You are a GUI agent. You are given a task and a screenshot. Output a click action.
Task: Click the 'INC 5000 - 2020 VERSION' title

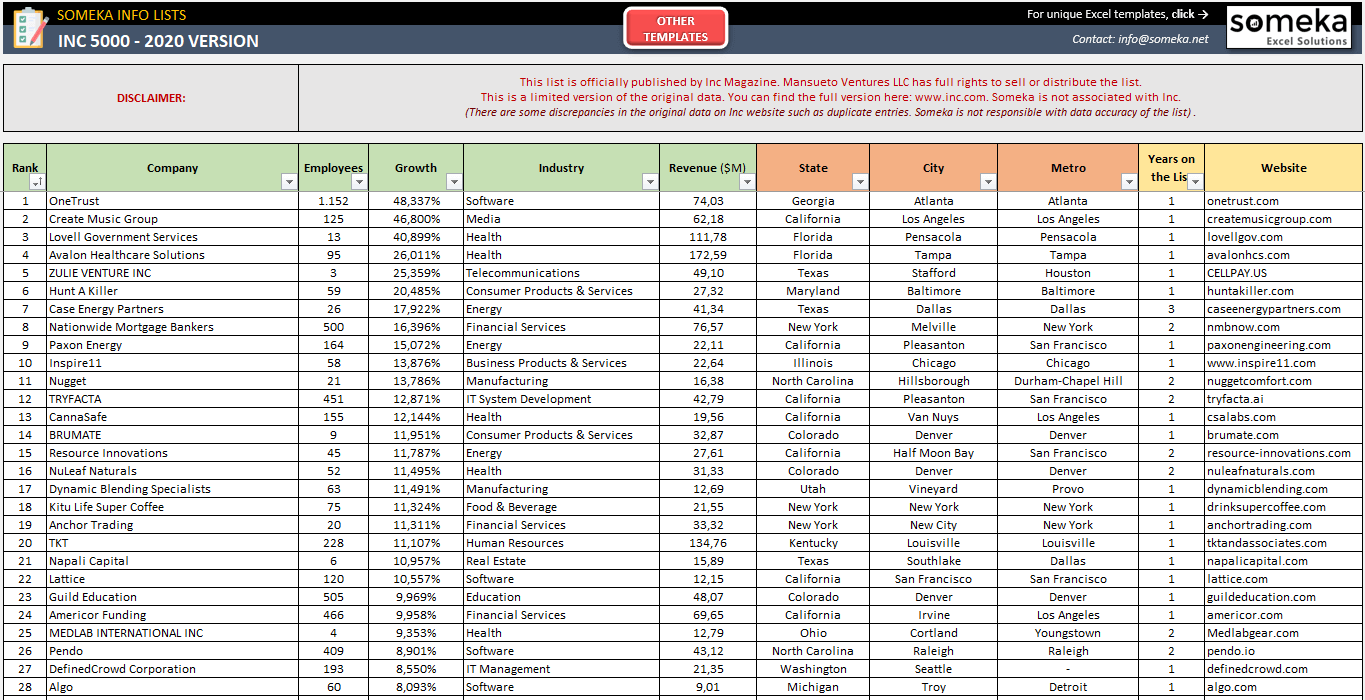click(x=158, y=41)
